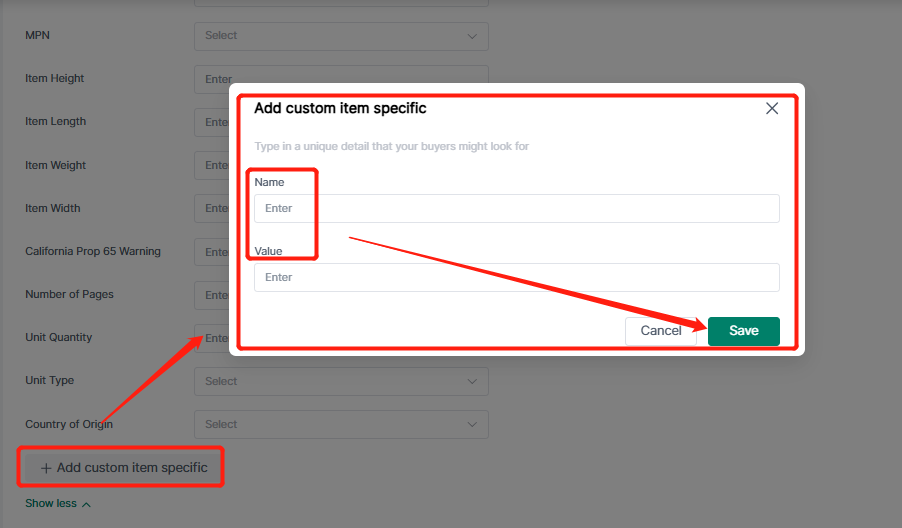Close the Add custom item specific dialog
This screenshot has width=902, height=528.
[771, 109]
